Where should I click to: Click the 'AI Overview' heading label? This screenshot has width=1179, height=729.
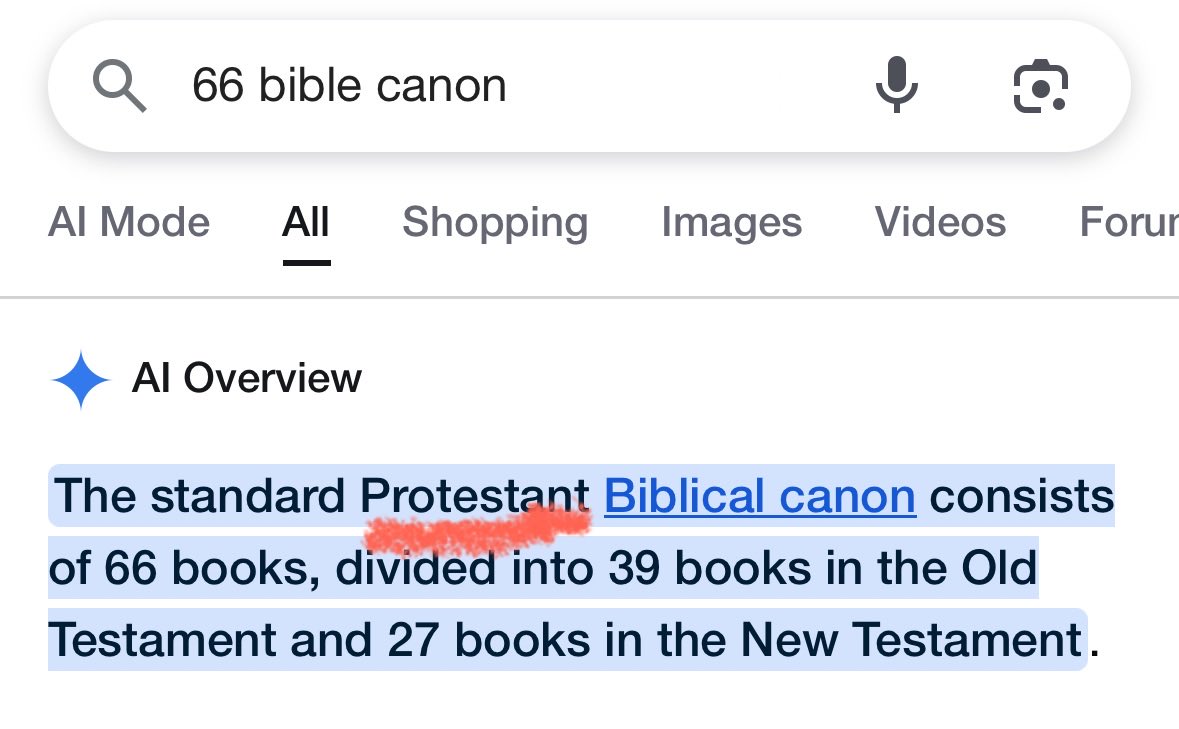[247, 378]
